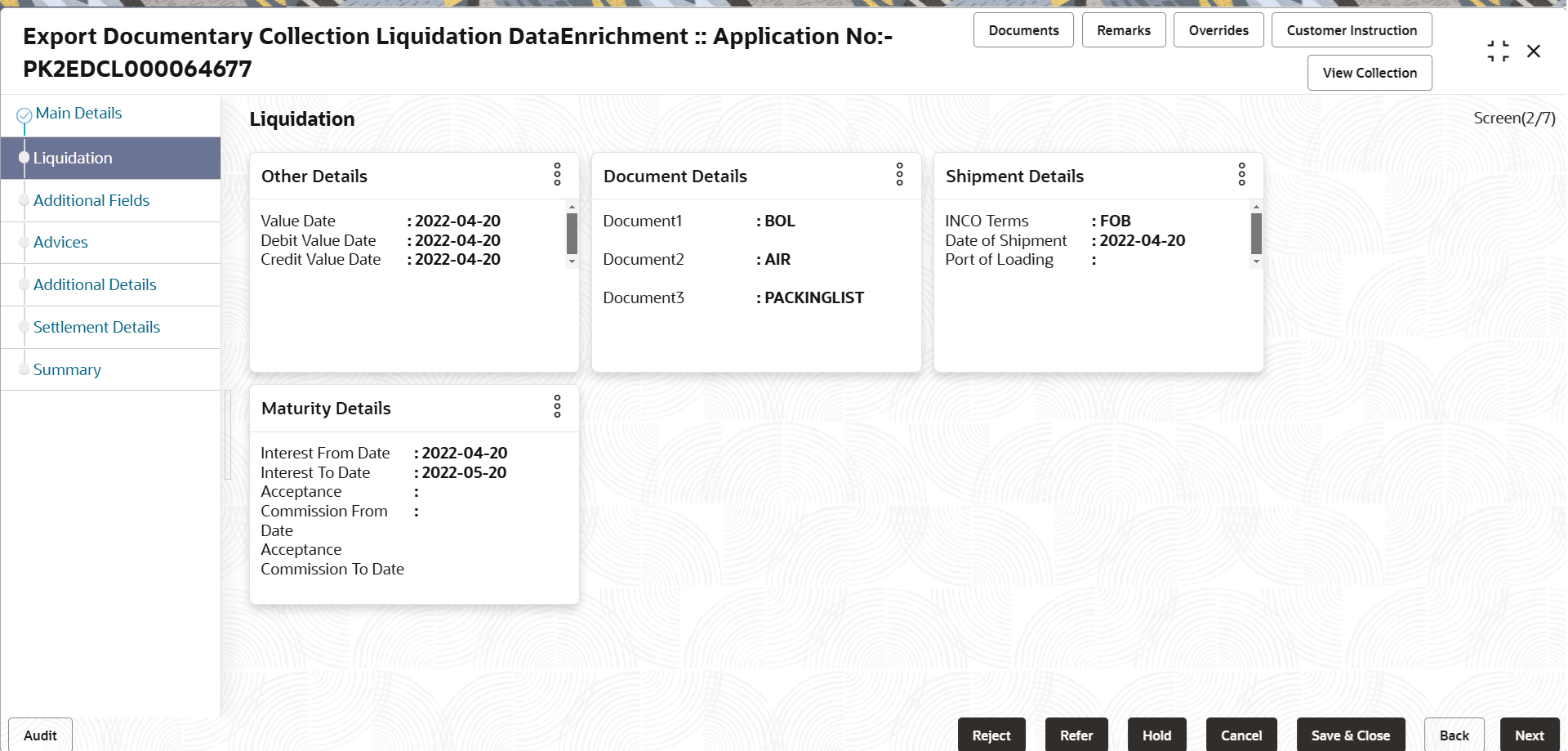
Task: Click the Other Details scrollbar thumb
Action: [572, 234]
